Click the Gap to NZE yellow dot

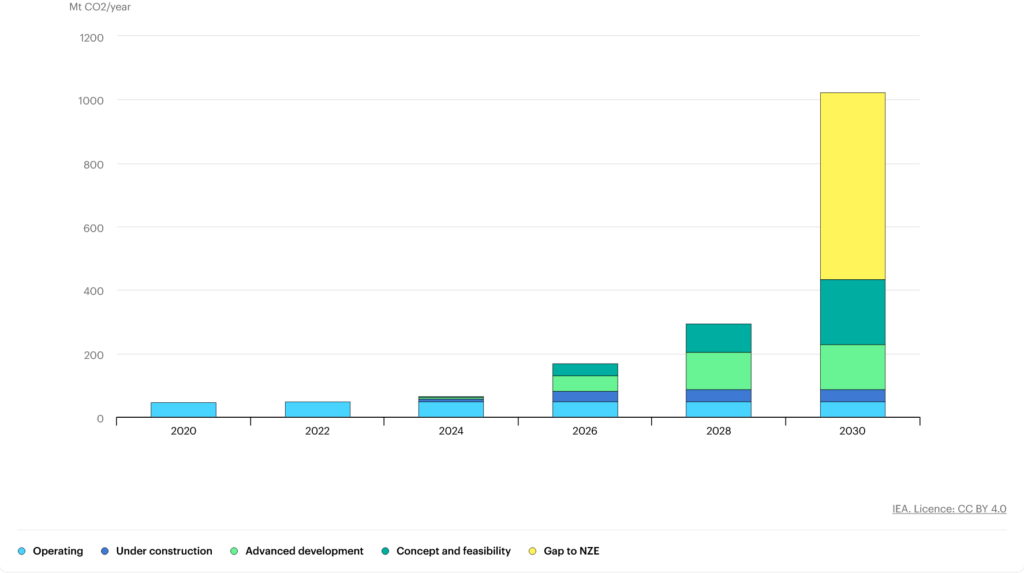coord(532,551)
